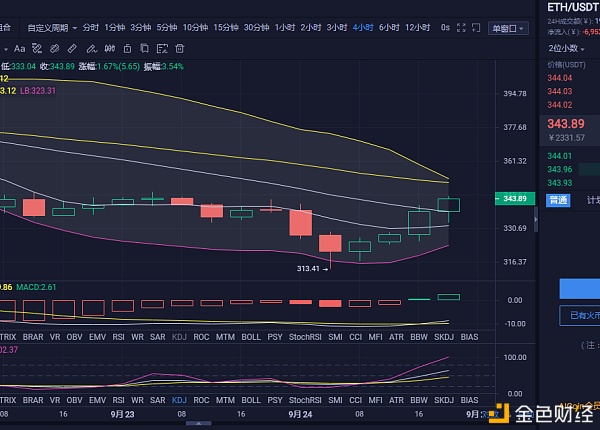Click ask price 344.03 in order book
The height and width of the screenshot is (430, 600).
pos(559,91)
